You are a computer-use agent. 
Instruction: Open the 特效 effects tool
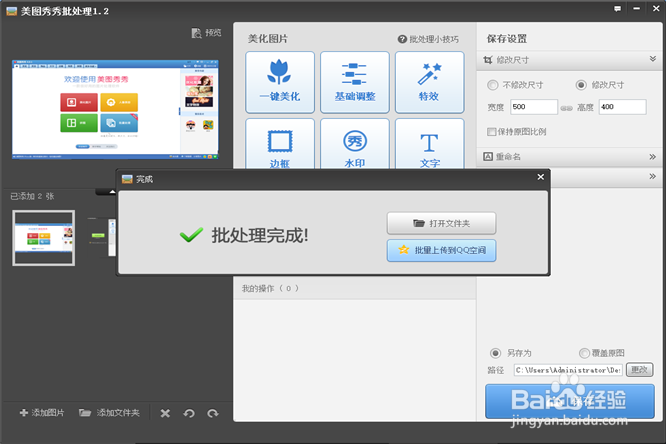pos(429,82)
